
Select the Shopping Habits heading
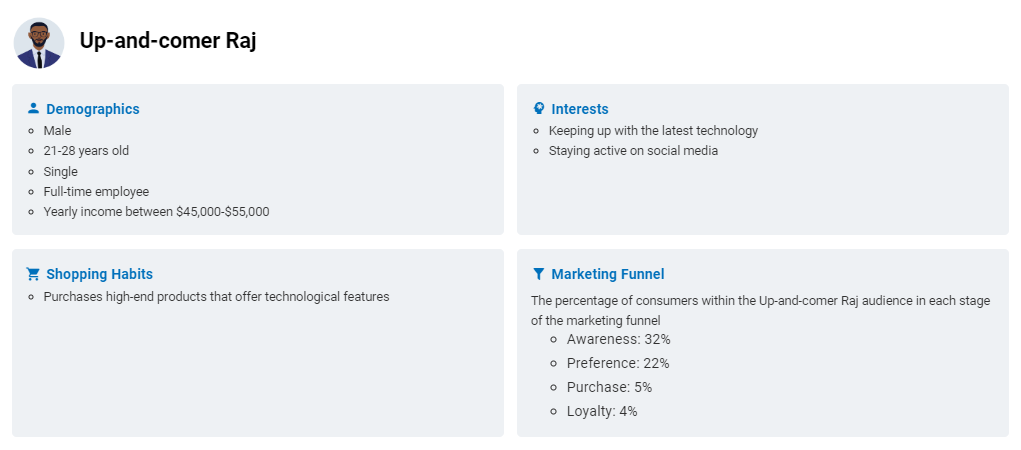point(100,274)
